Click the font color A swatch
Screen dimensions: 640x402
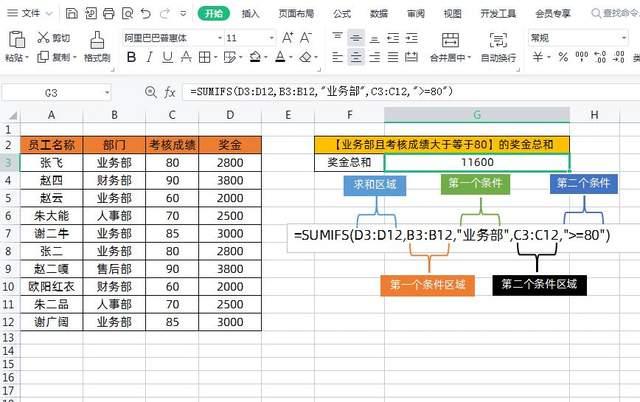pos(280,58)
